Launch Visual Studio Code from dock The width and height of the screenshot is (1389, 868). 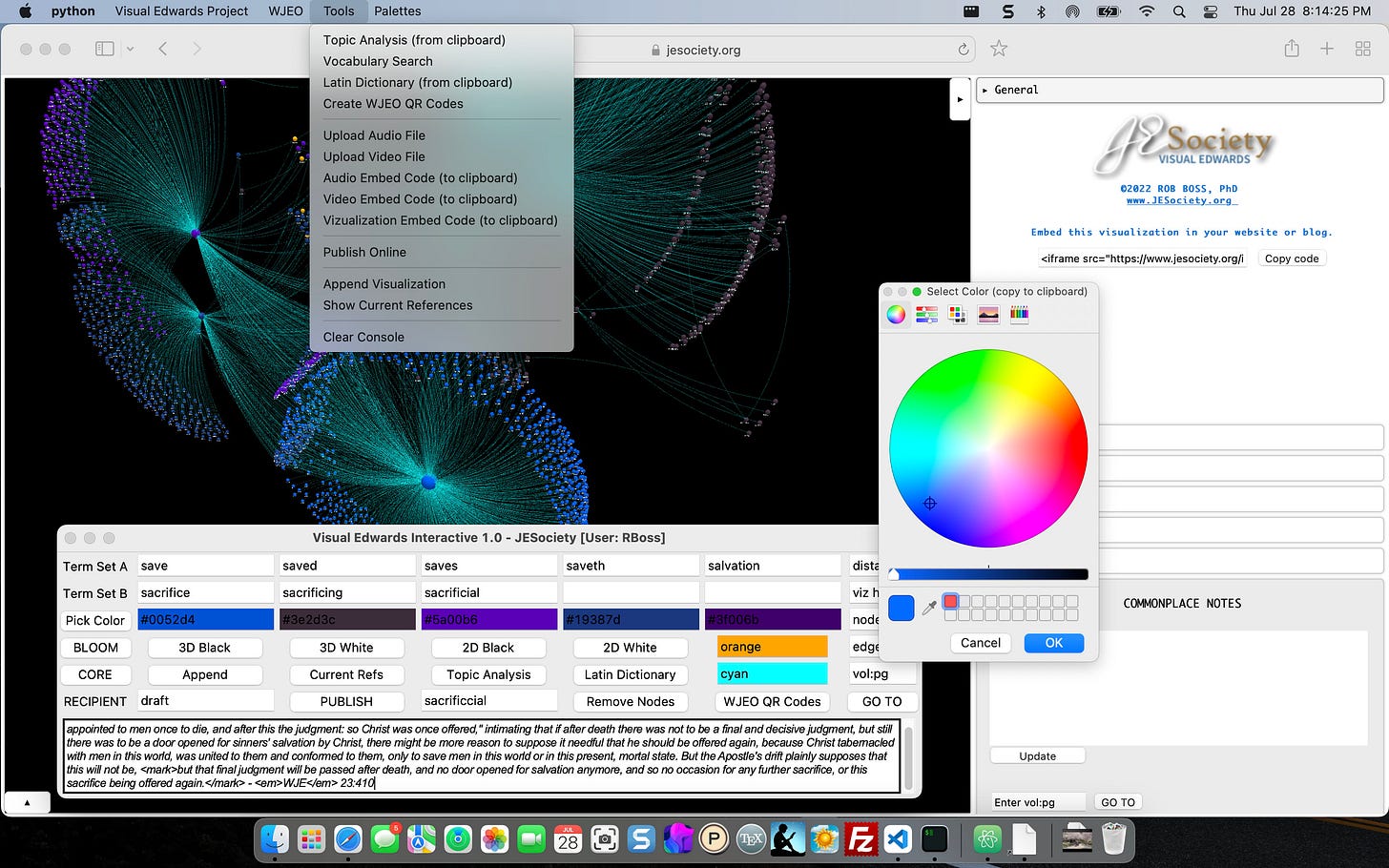click(x=898, y=839)
